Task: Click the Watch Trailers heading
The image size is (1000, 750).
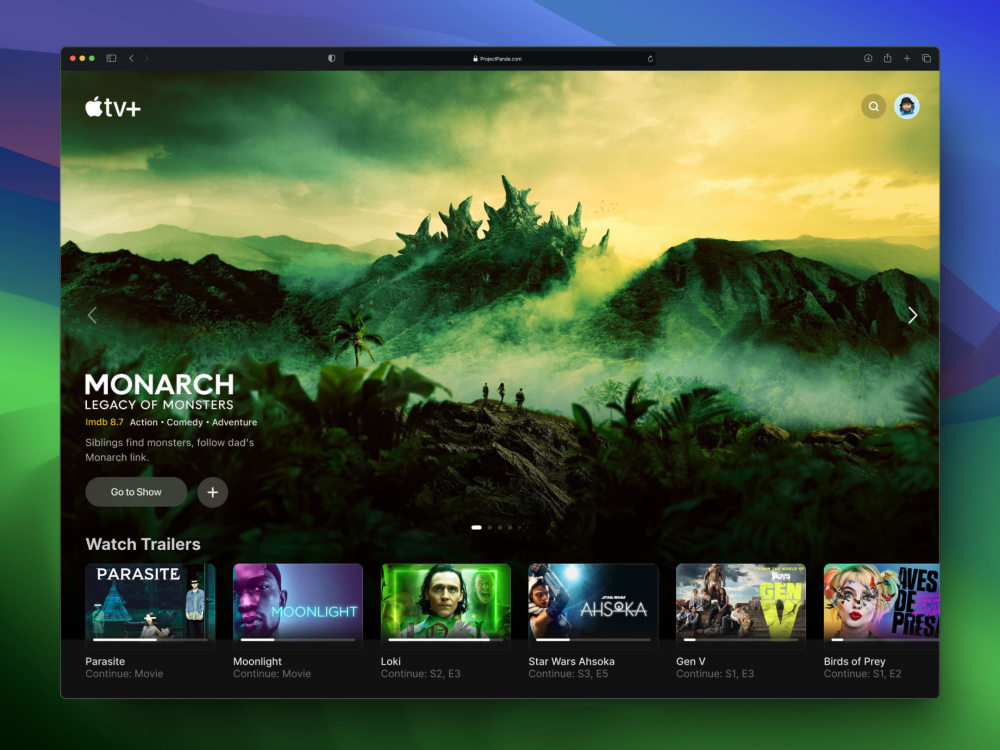Action: click(x=143, y=544)
